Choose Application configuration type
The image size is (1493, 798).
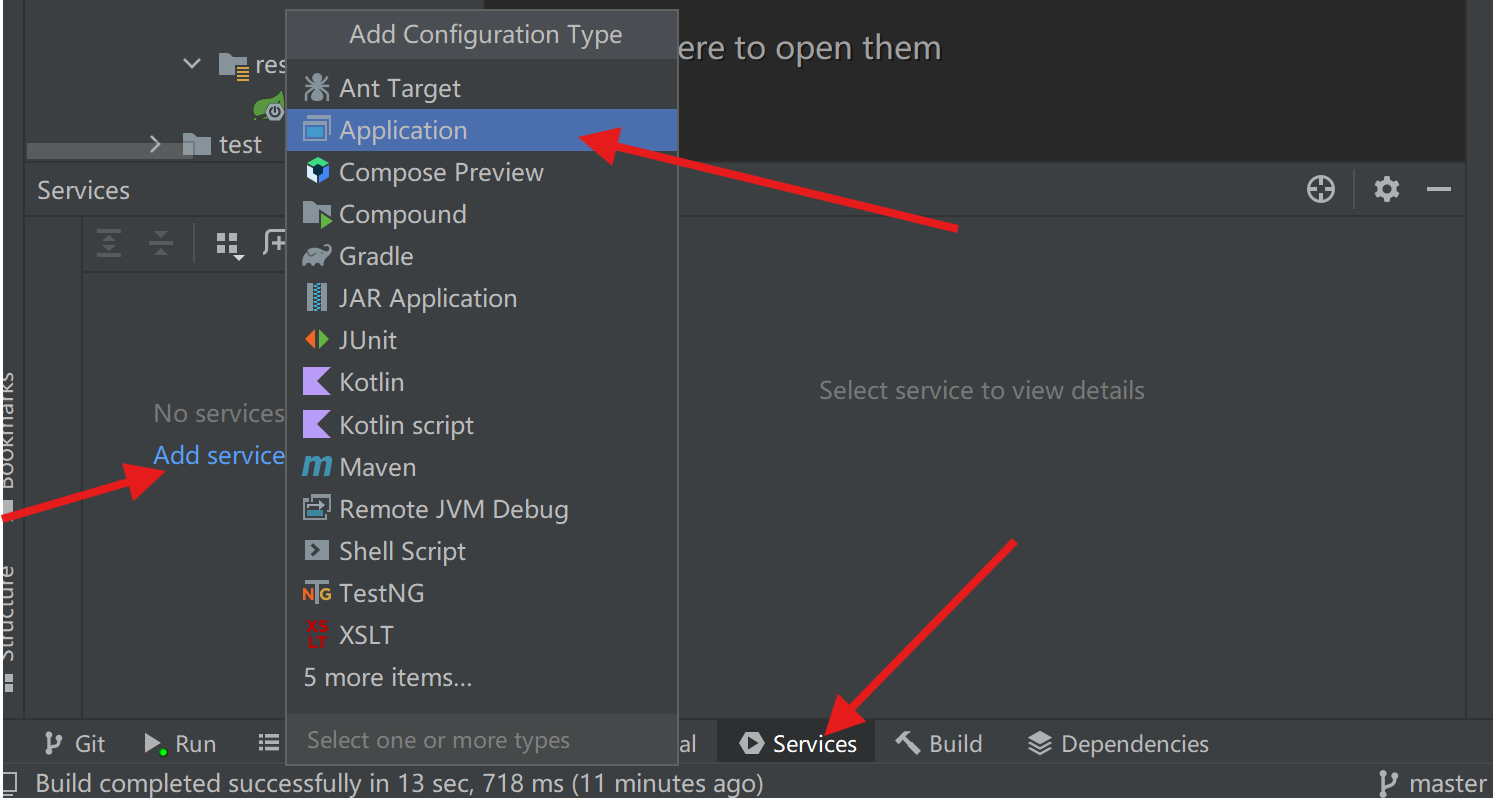[482, 130]
